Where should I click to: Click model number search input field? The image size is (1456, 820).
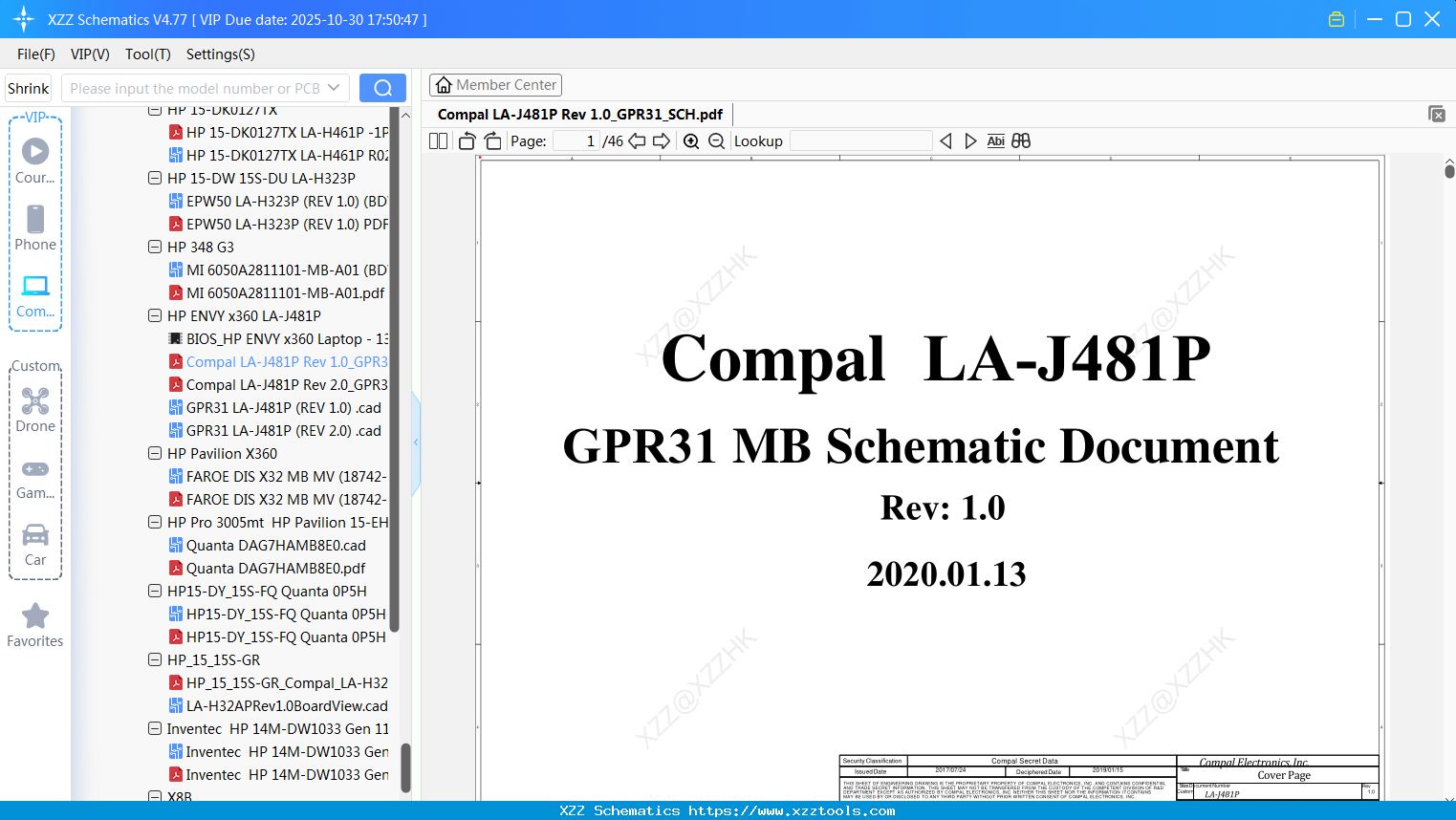(195, 88)
